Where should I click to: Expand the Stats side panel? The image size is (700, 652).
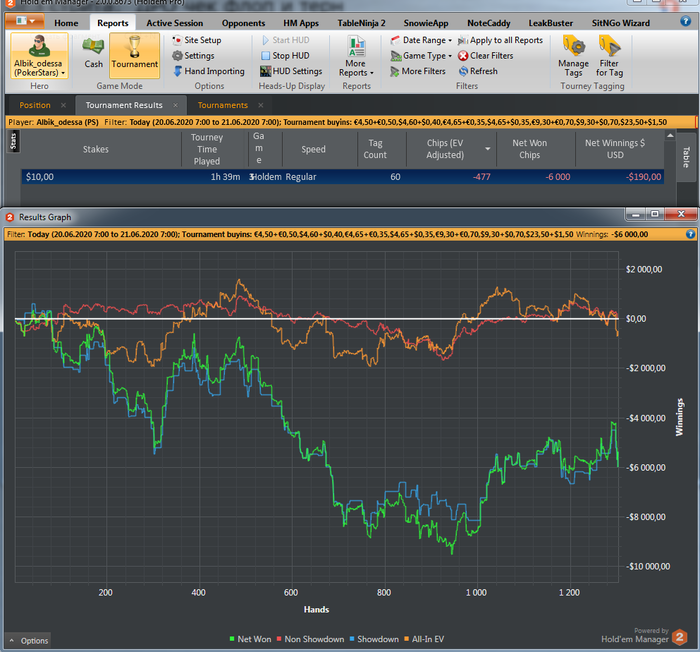(x=13, y=141)
